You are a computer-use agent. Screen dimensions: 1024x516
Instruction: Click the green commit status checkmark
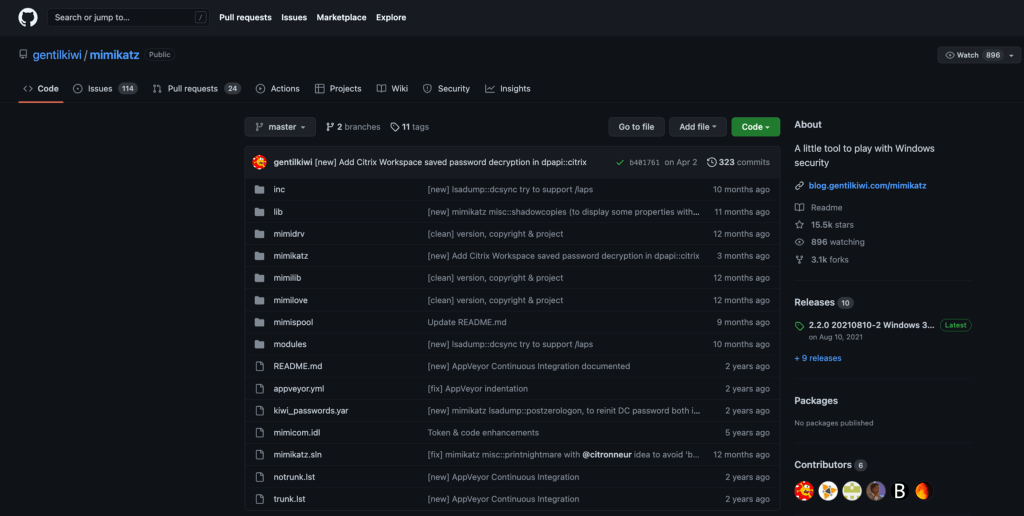click(x=620, y=162)
